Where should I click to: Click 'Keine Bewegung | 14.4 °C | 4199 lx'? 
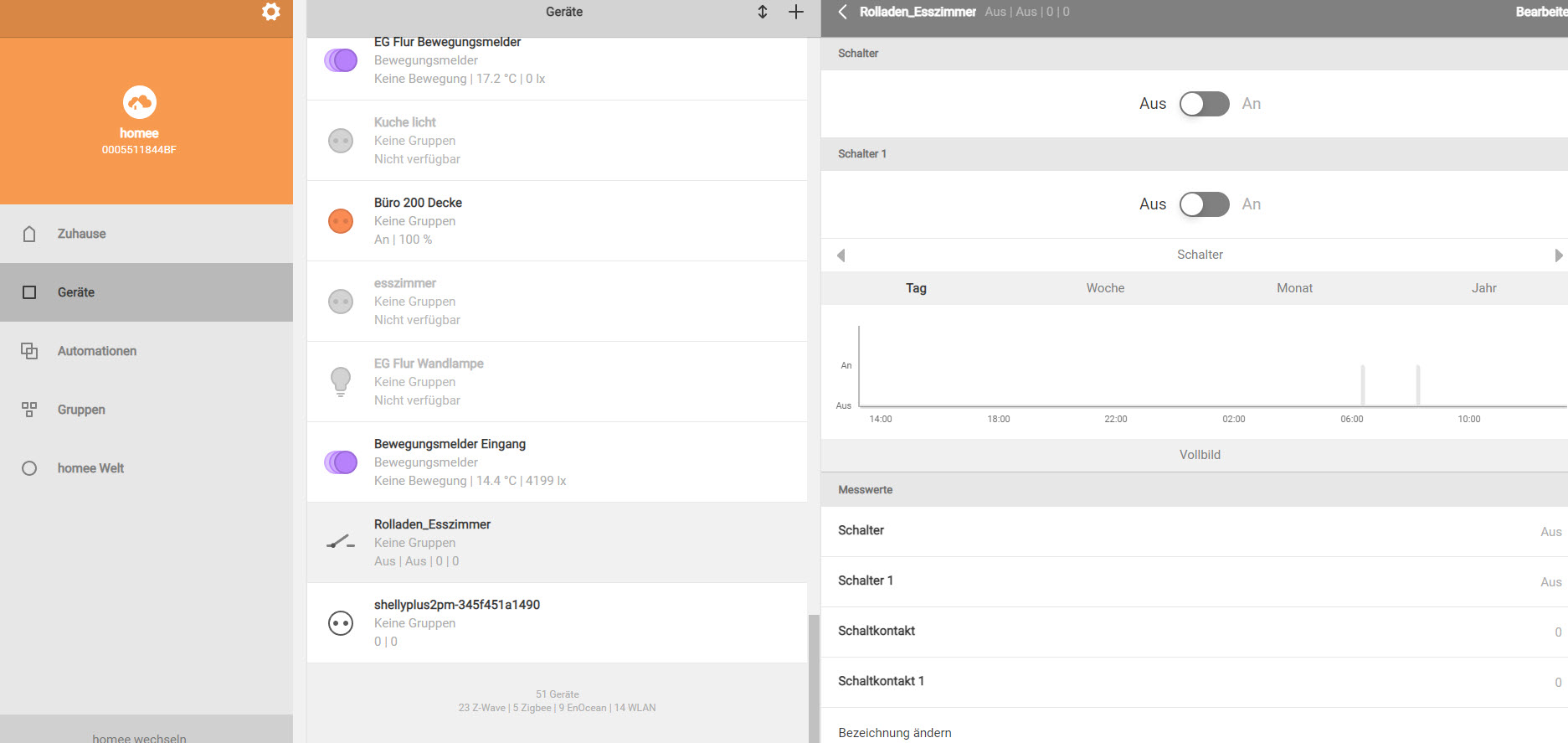click(470, 481)
